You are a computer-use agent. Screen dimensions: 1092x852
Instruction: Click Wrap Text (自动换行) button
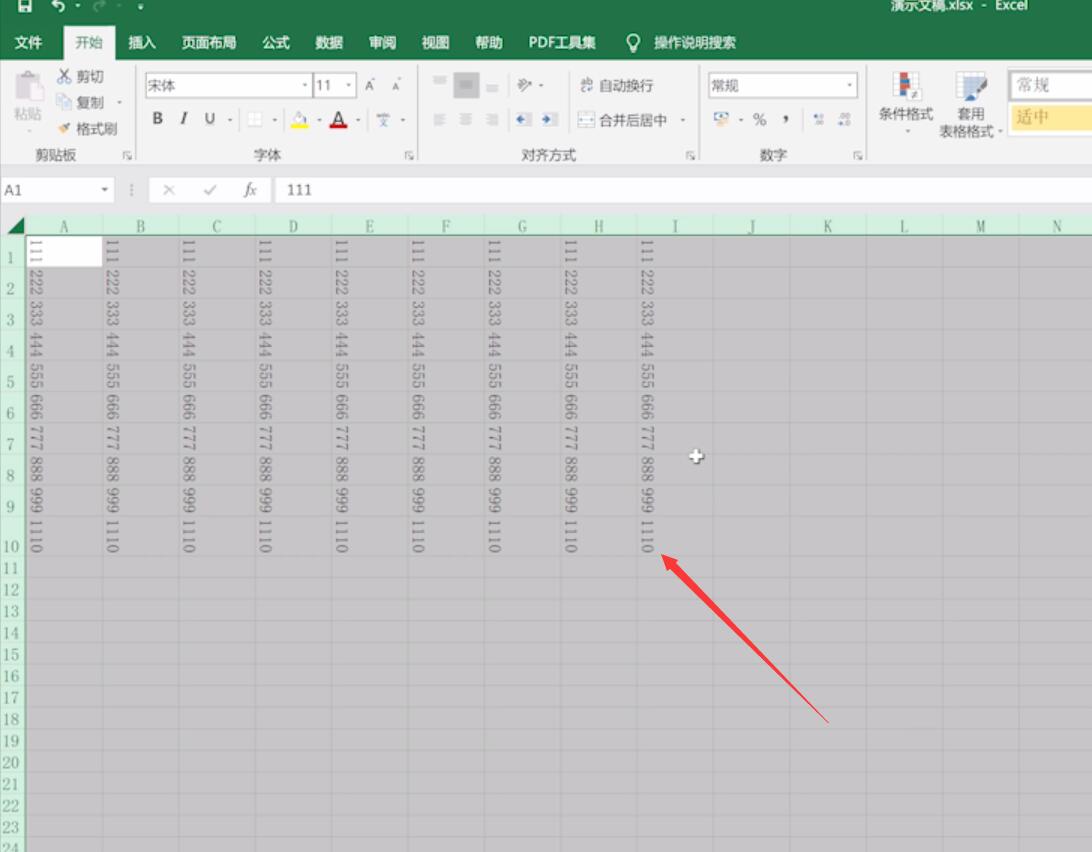tap(616, 86)
